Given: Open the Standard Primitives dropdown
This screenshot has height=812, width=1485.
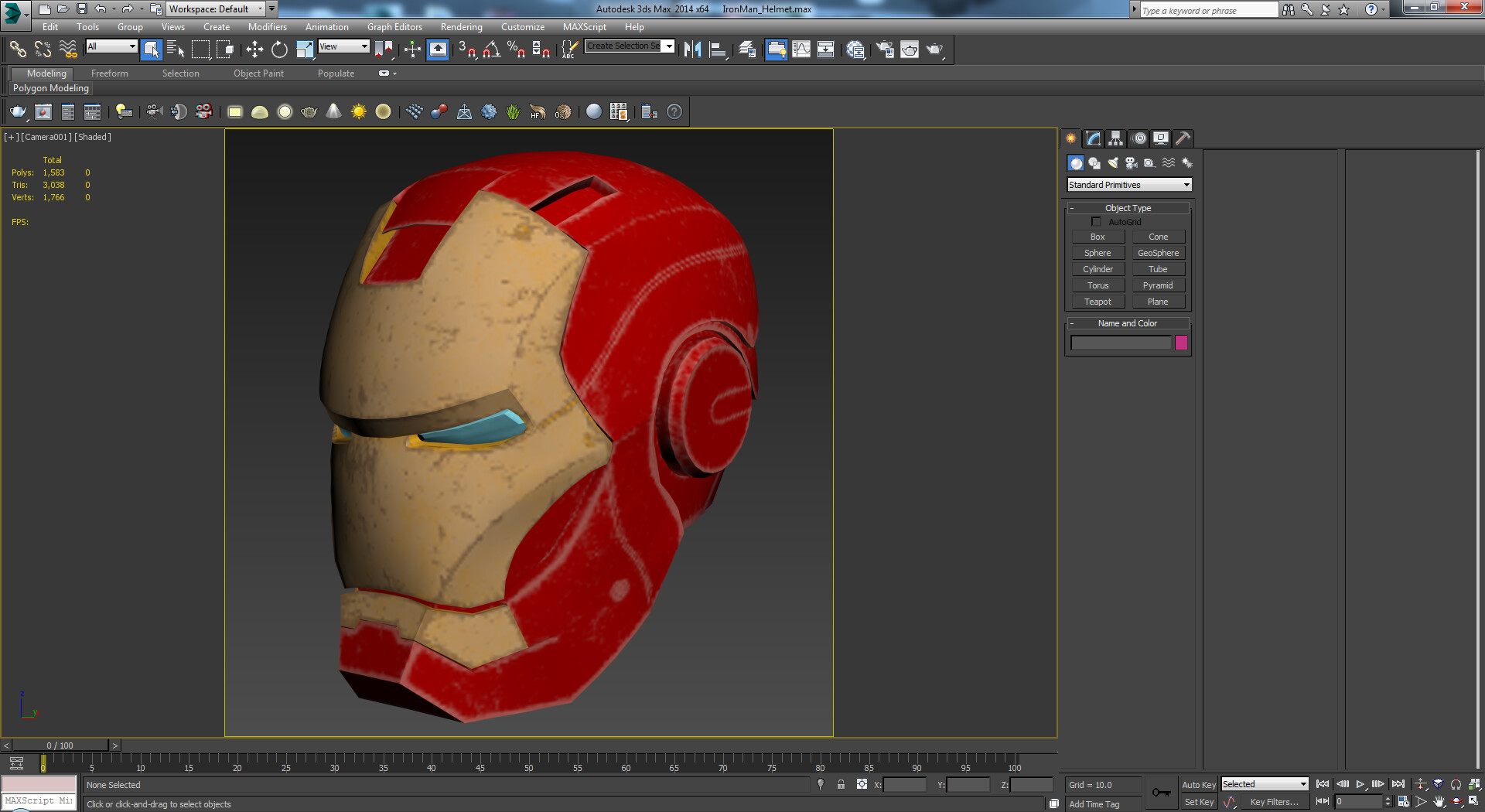Looking at the screenshot, I should click(x=1129, y=185).
